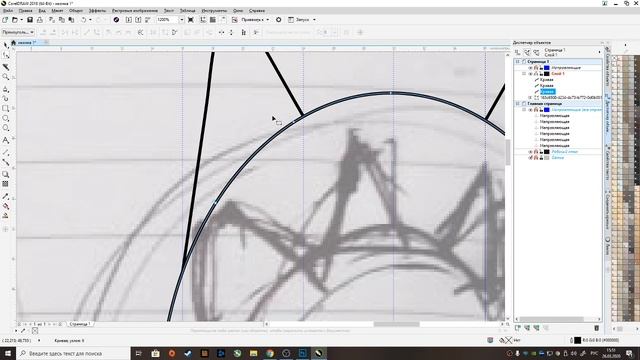Collapse the Страница 1 tree node

coord(518,62)
